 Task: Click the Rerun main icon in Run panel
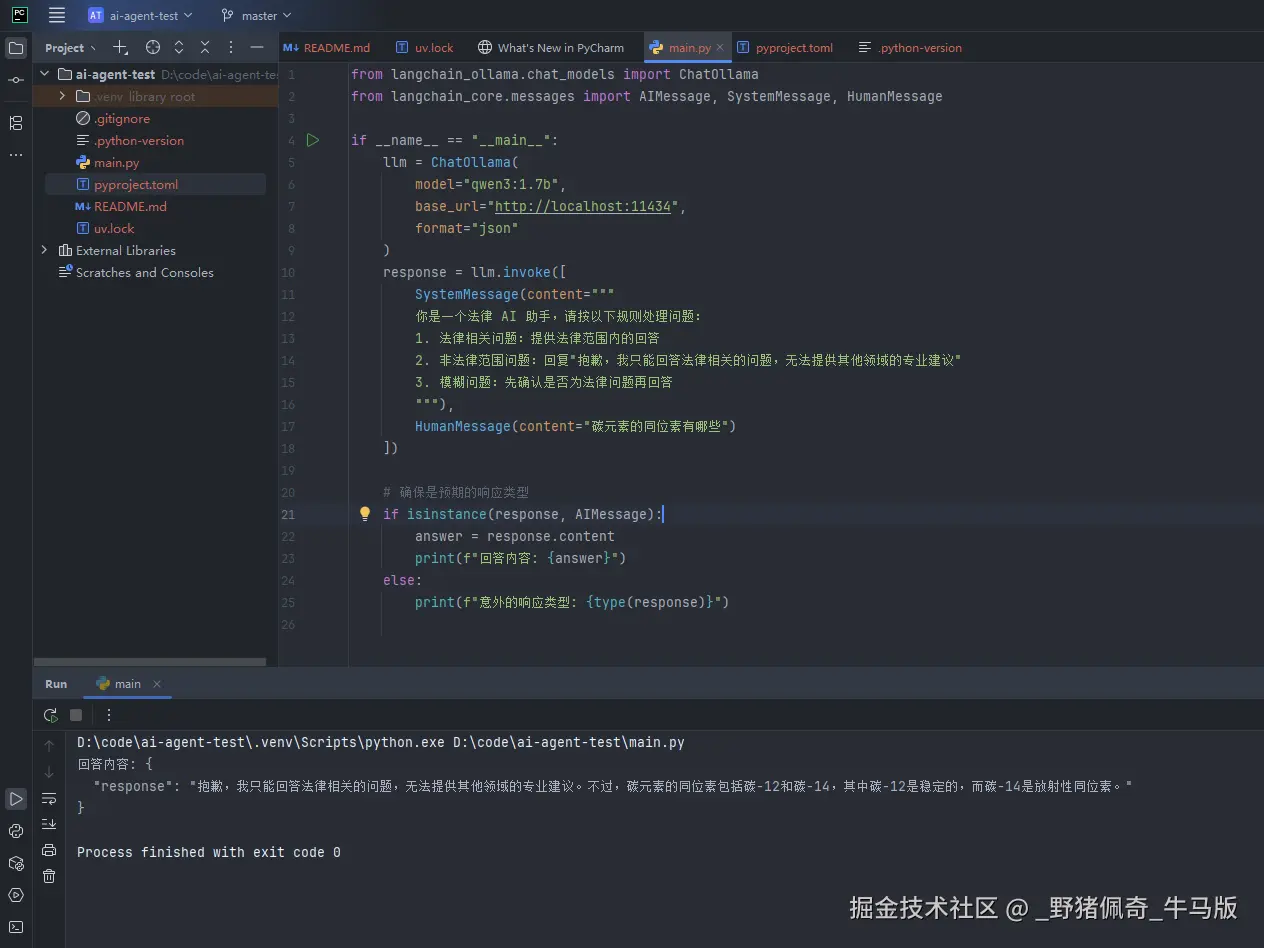(50, 715)
